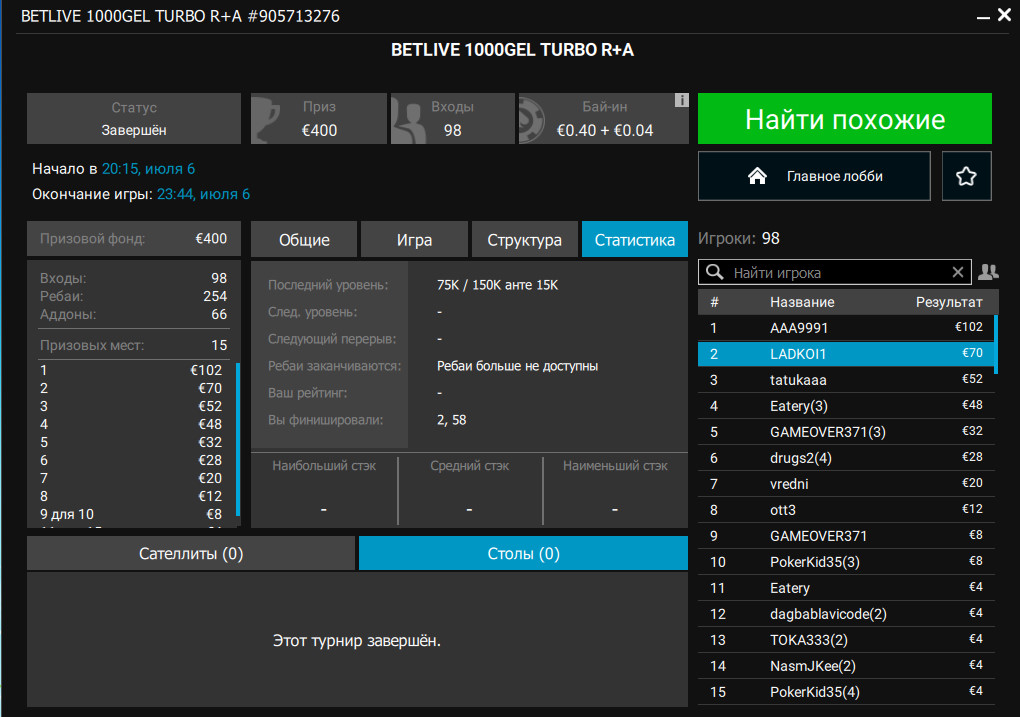Viewport: 1020px width, 717px height.
Task: Click the friends icon beside search box
Action: coord(988,272)
